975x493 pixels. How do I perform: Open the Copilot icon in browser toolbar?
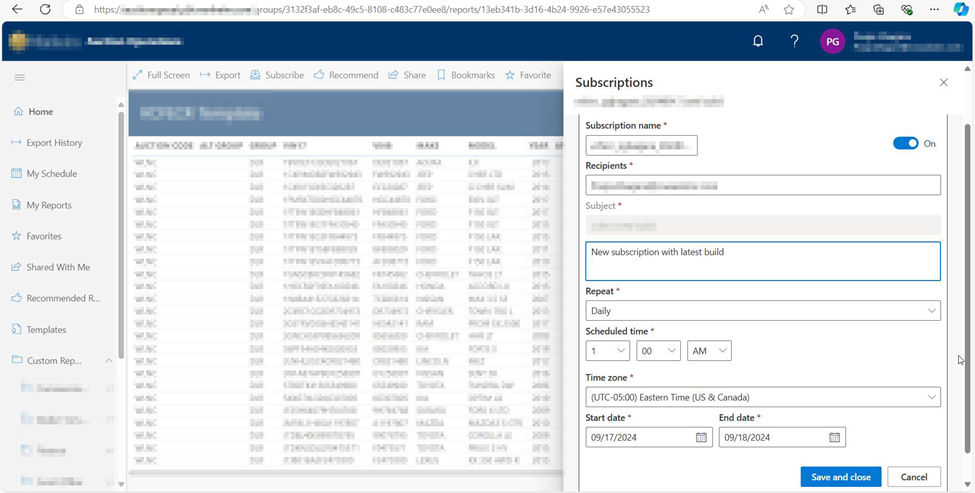[961, 9]
